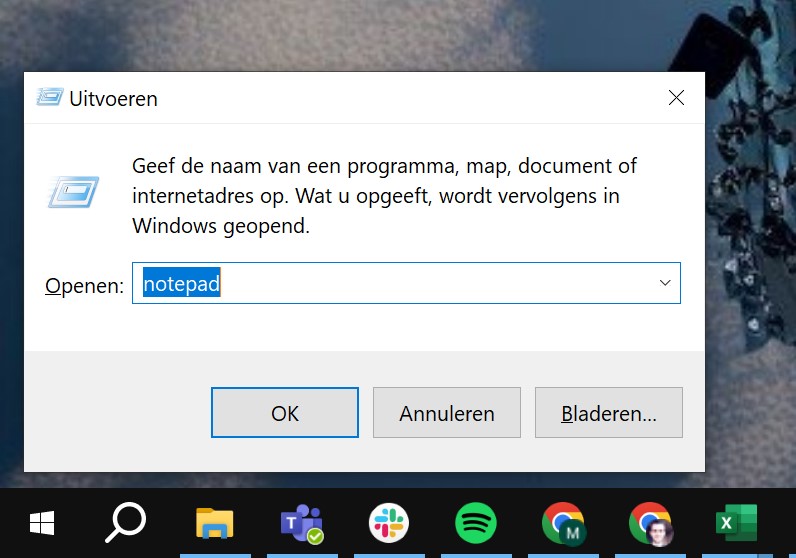Switch to Microsoft Teams in taskbar
The image size is (796, 558).
(x=302, y=523)
